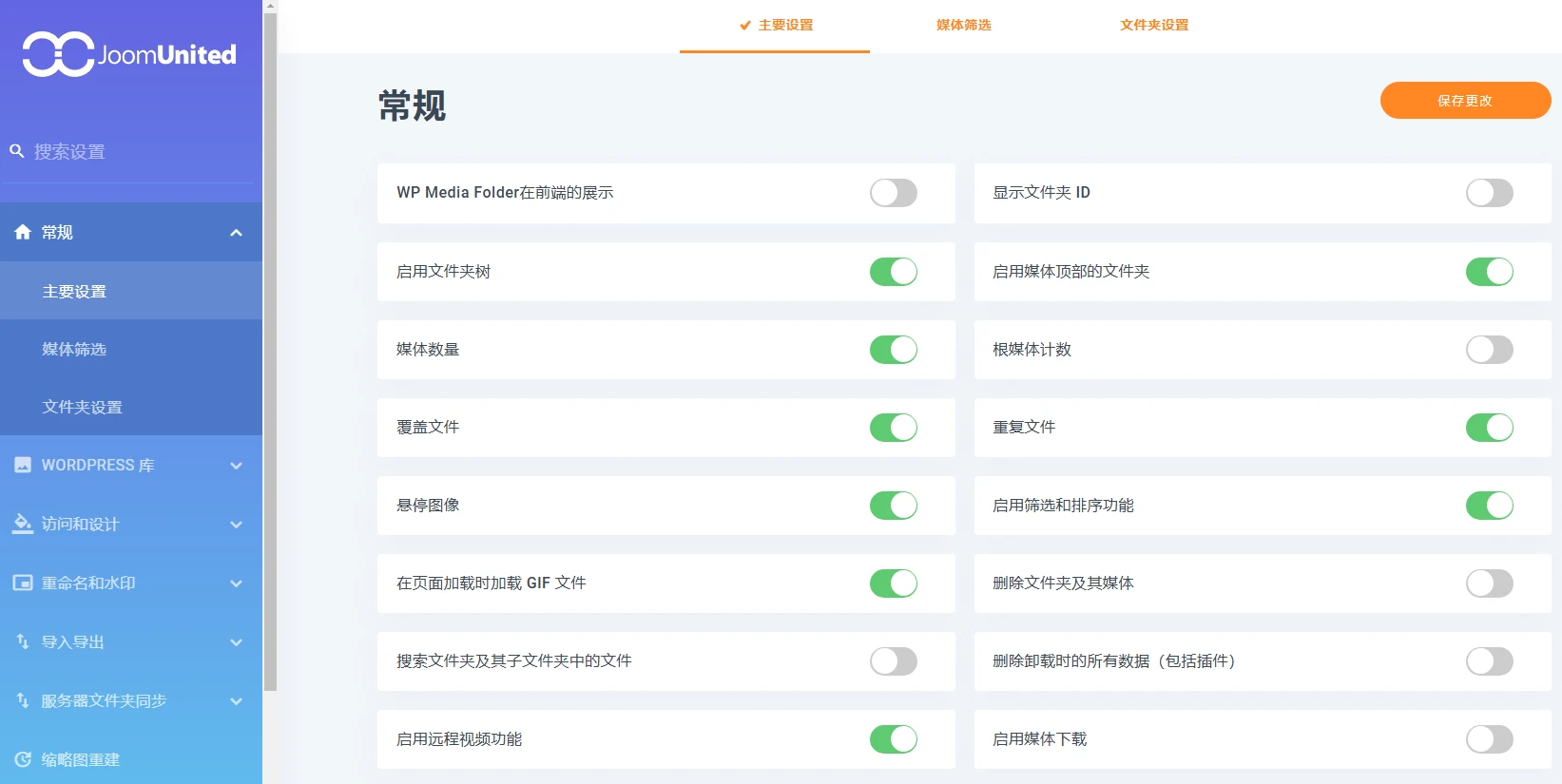Click the 重命名和水印 icon

click(23, 583)
